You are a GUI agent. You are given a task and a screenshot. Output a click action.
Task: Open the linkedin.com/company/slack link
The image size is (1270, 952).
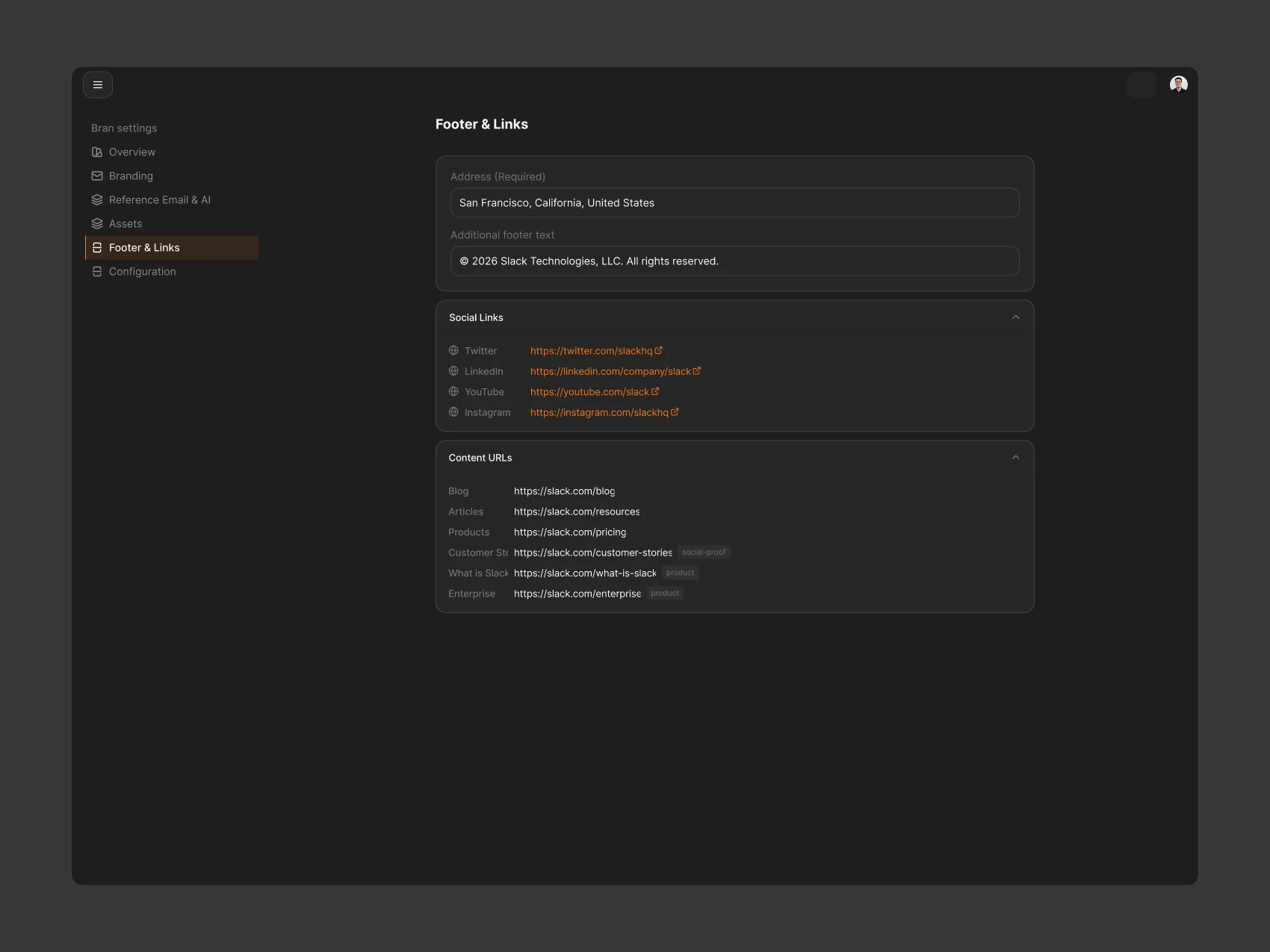pyautogui.click(x=610, y=372)
